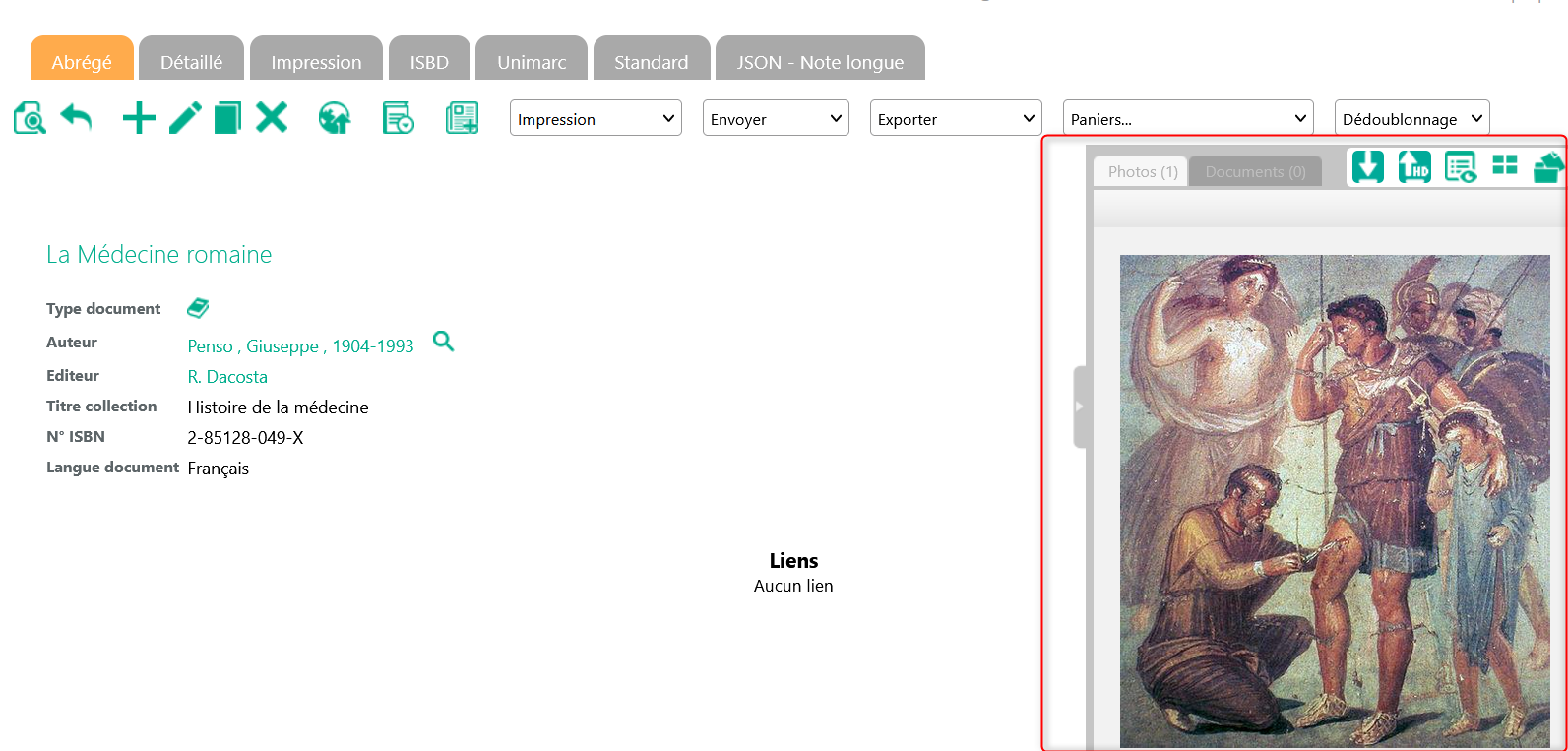Screen dimensions: 1568x751
Task: Click the language value Français
Action: (x=218, y=469)
